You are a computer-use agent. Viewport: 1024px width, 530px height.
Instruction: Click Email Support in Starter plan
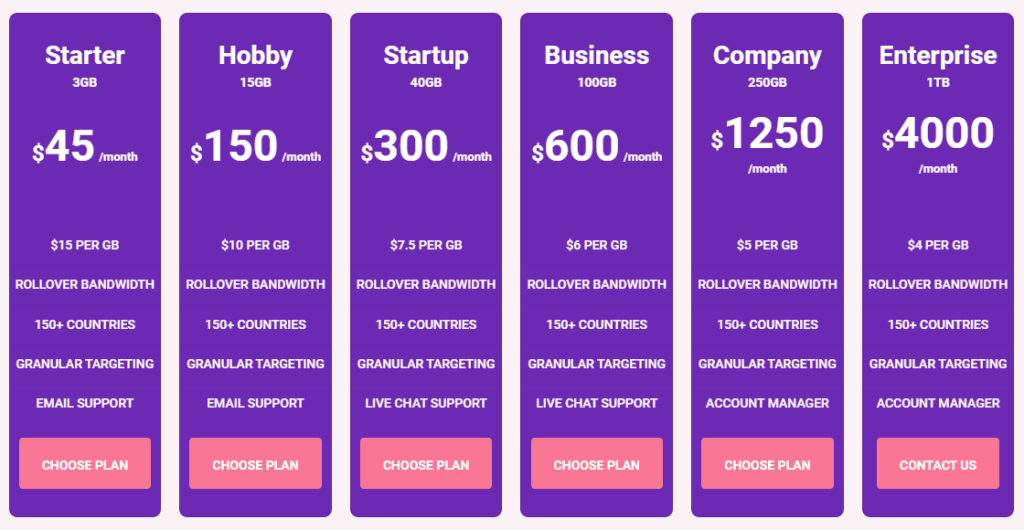[85, 403]
